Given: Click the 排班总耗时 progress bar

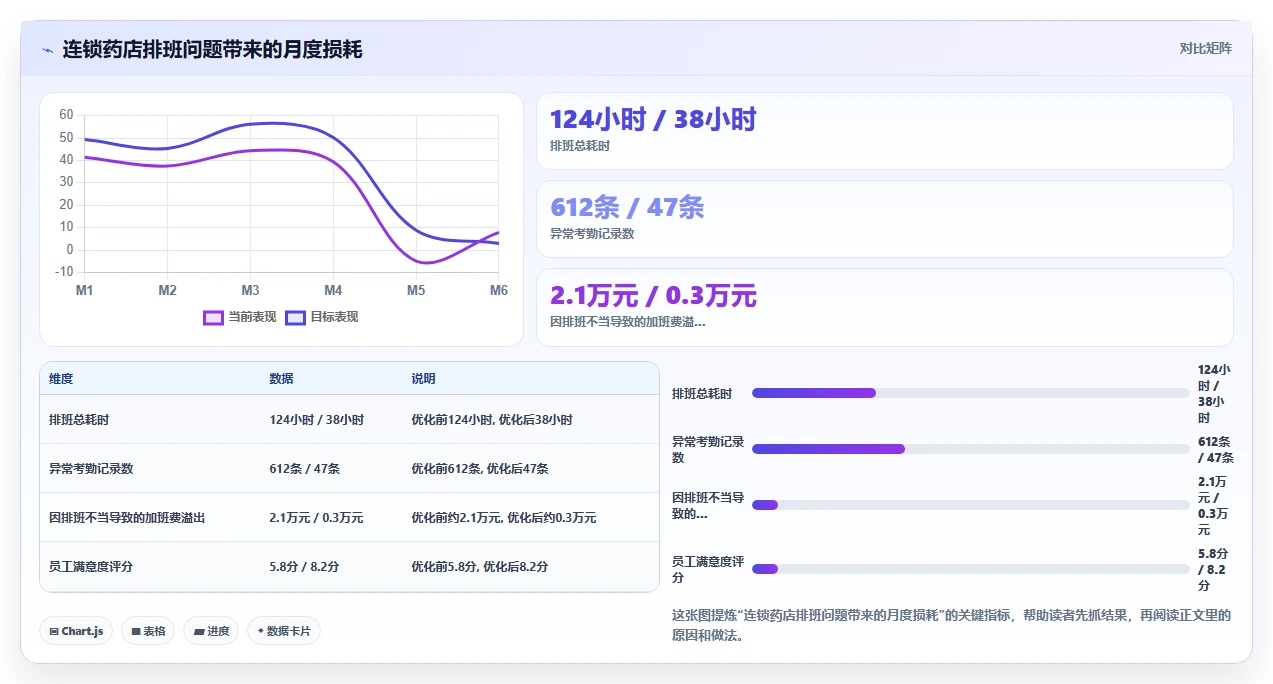Looking at the screenshot, I should point(970,393).
